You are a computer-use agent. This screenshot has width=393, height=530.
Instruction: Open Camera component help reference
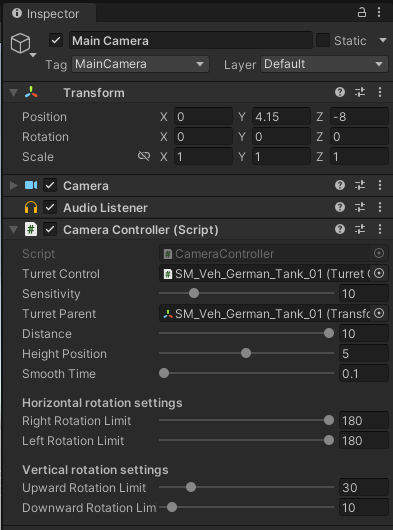(340, 185)
